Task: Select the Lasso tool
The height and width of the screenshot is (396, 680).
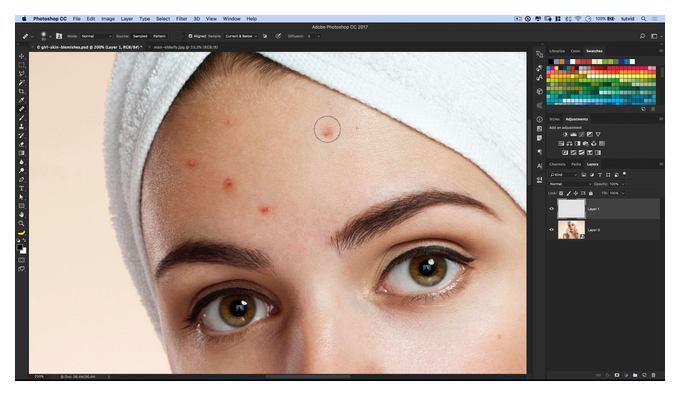Action: (x=21, y=74)
